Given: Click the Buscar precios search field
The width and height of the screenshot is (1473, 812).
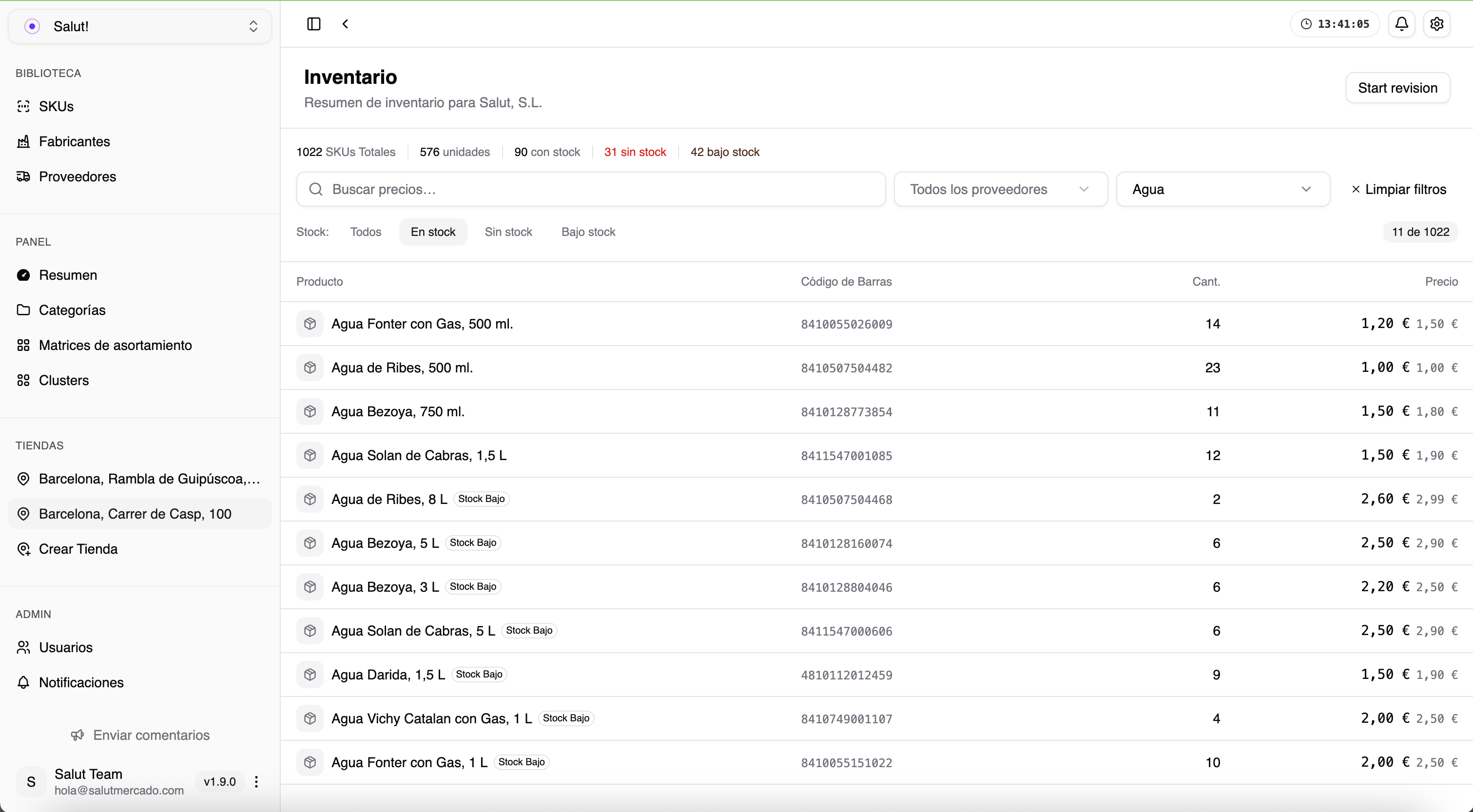Looking at the screenshot, I should (x=591, y=189).
